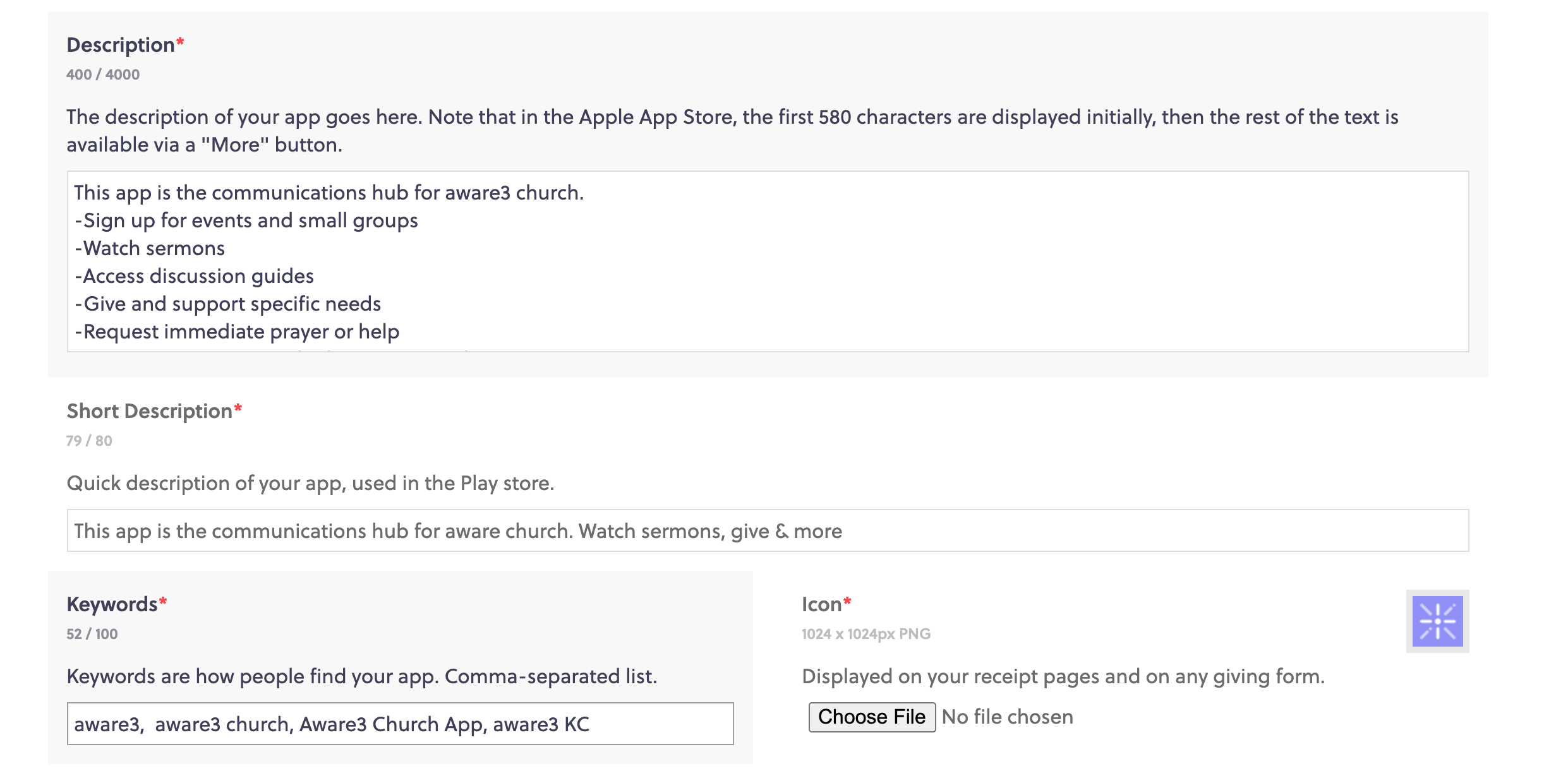Click the 'Icon' heading label
This screenshot has height=783, width=1568.
pyautogui.click(x=822, y=604)
